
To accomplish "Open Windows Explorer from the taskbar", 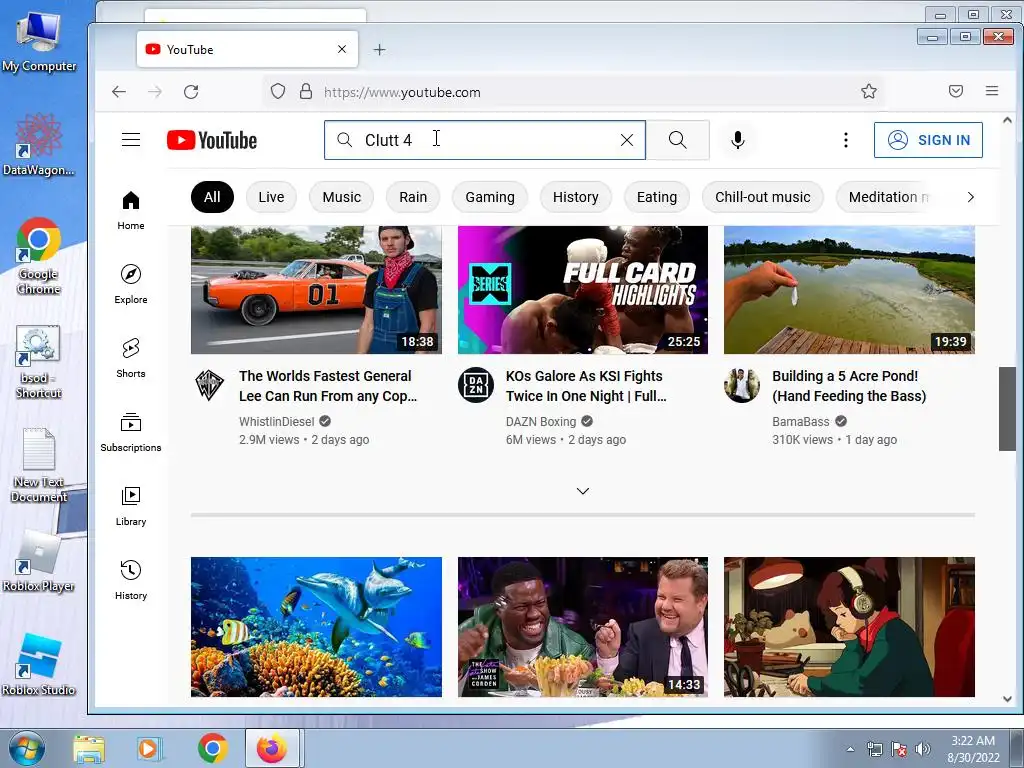I will pyautogui.click(x=89, y=748).
